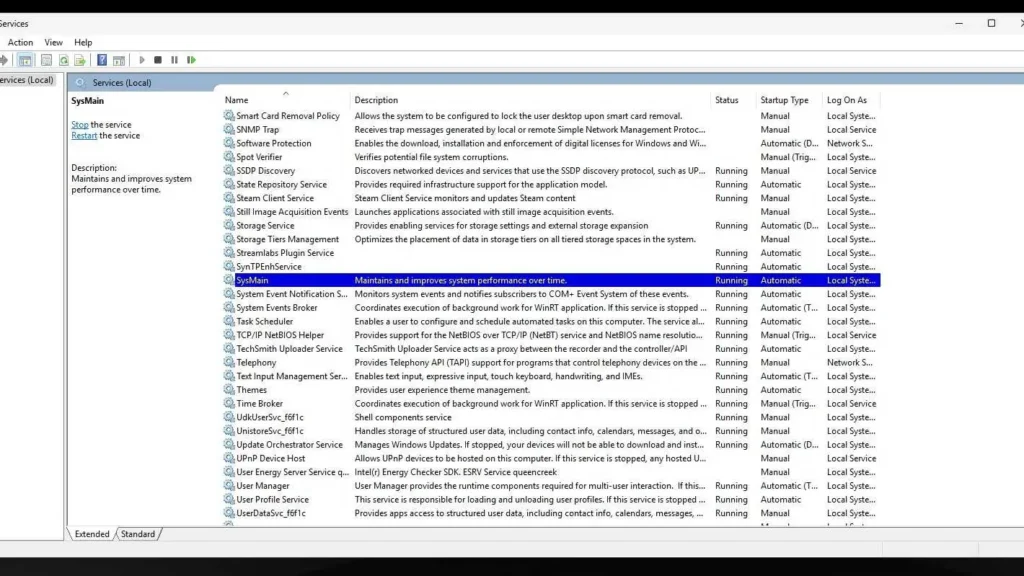Click the gear icon beside SysMain

coord(229,280)
